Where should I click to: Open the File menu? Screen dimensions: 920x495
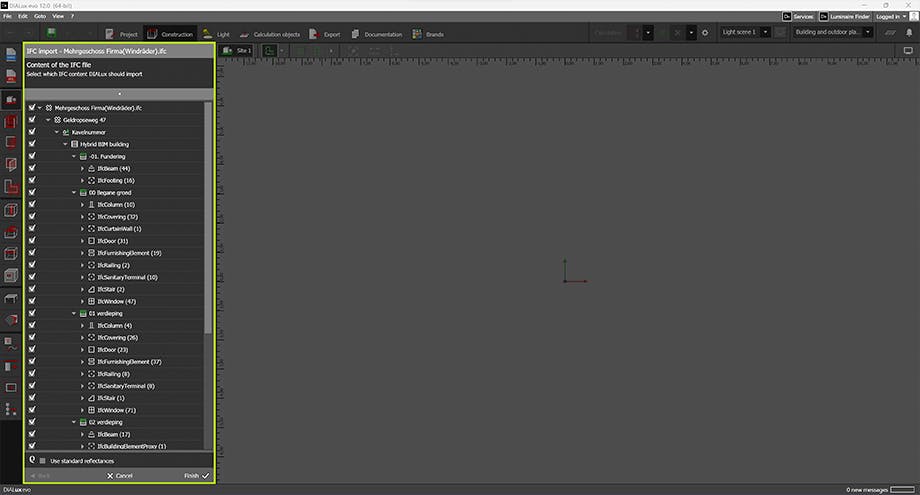pyautogui.click(x=7, y=16)
